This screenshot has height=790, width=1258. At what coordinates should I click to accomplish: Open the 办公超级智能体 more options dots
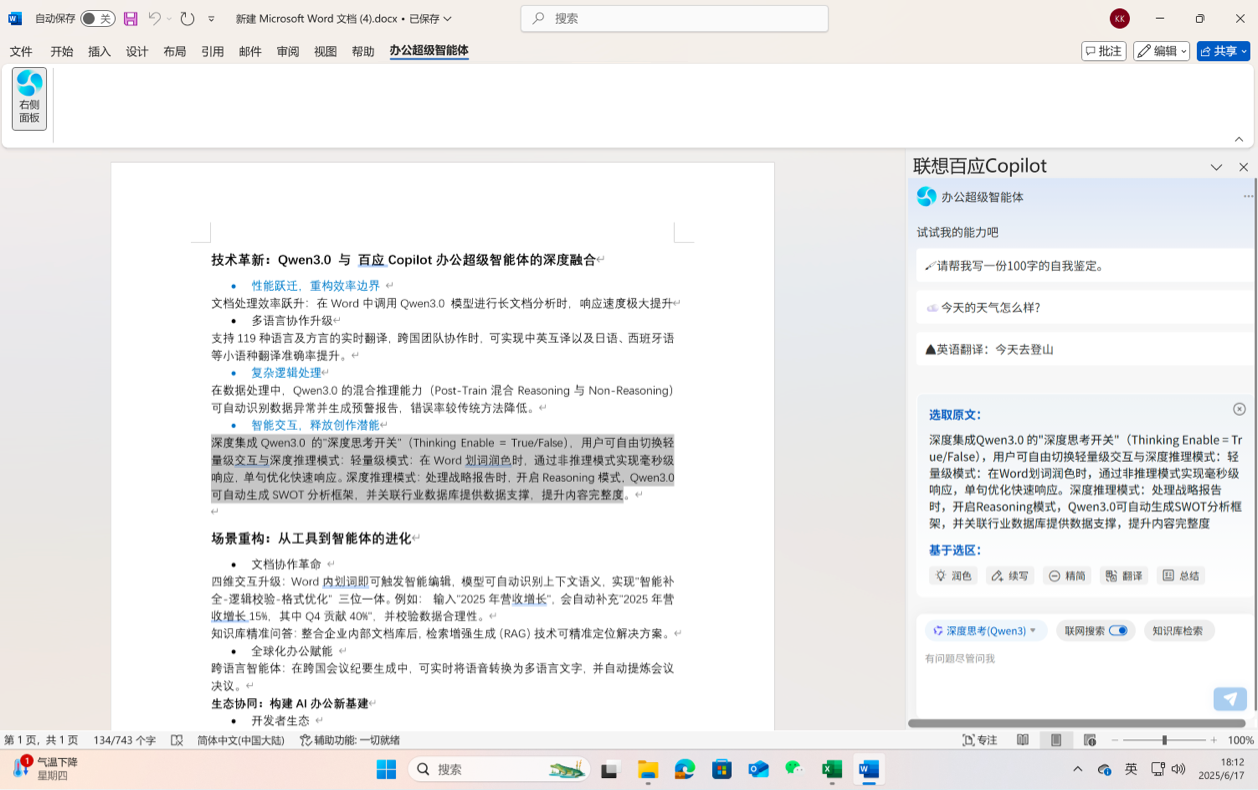click(x=1248, y=197)
